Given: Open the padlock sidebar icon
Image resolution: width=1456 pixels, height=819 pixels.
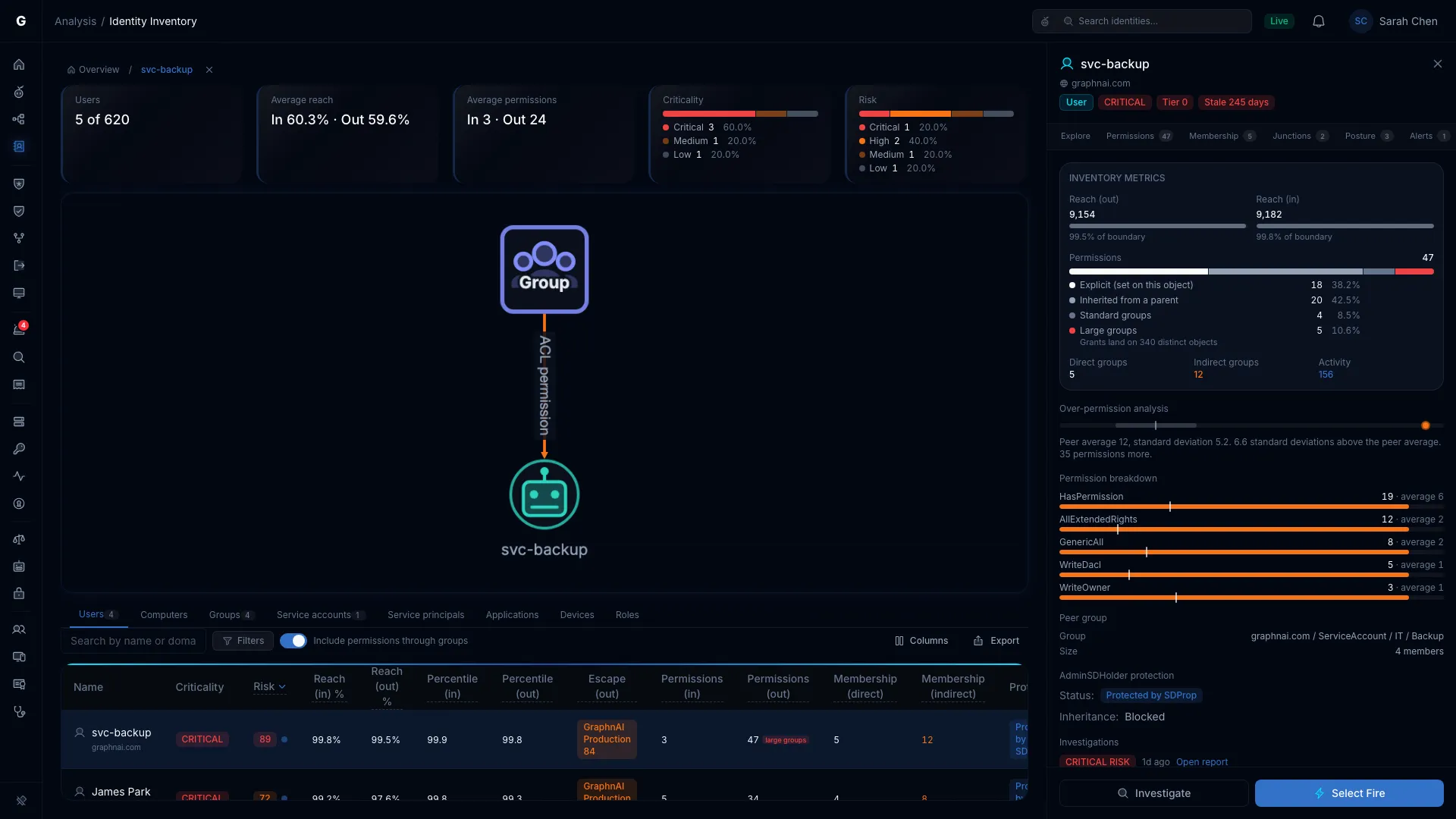Looking at the screenshot, I should [19, 594].
